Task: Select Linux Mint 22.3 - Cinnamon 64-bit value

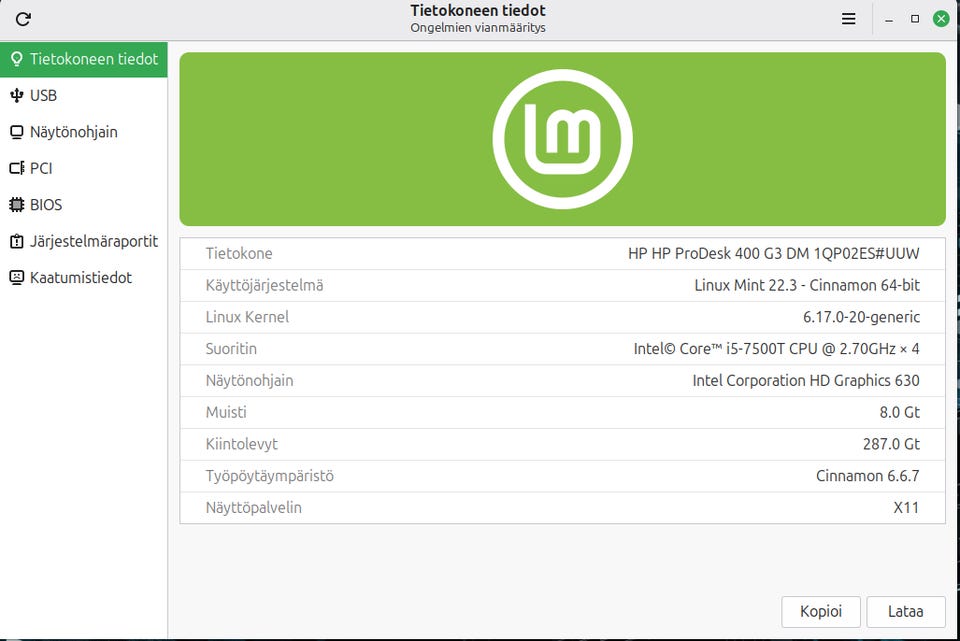Action: click(x=807, y=285)
